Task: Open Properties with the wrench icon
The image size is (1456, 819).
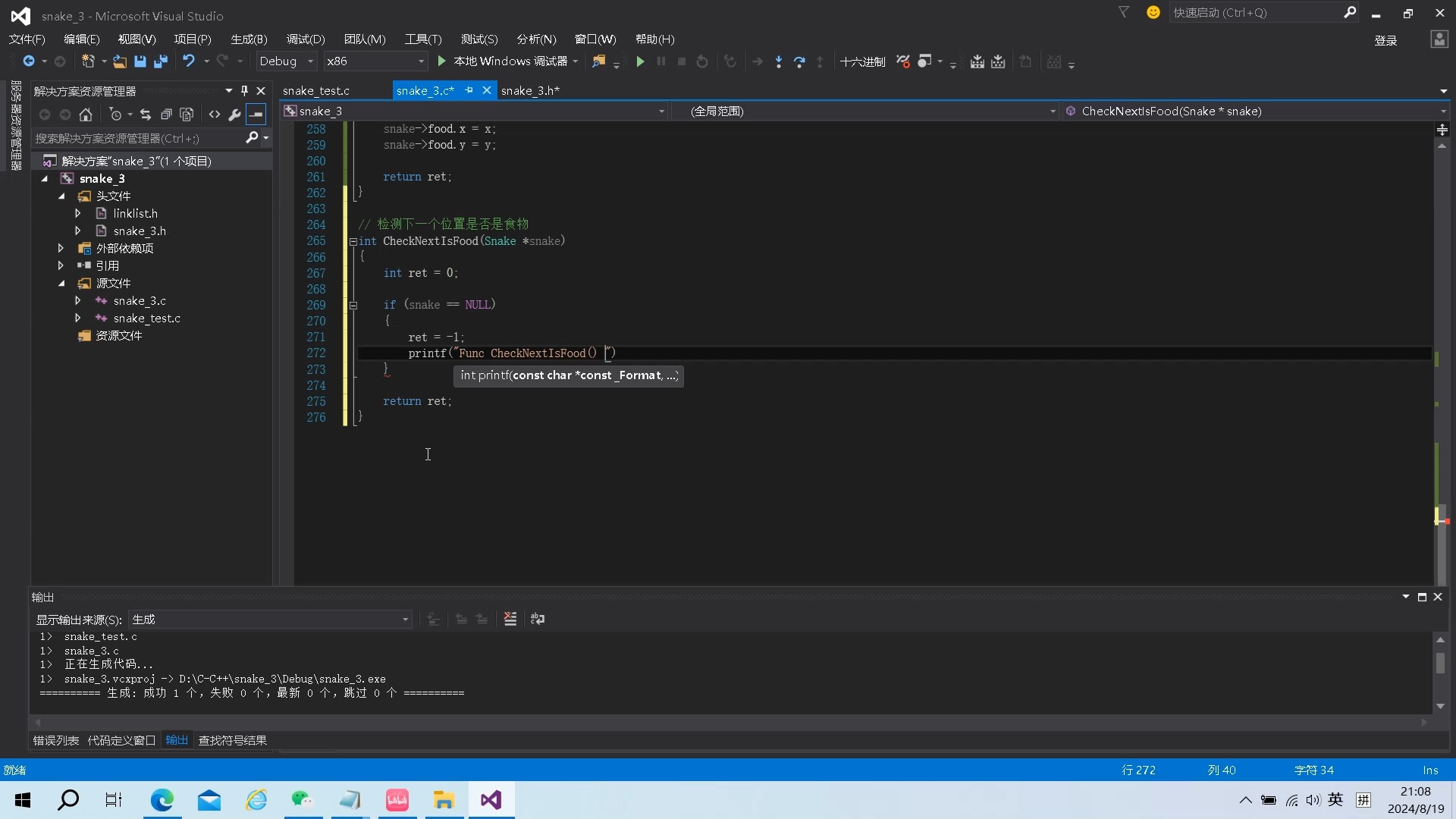Action: coord(235,115)
